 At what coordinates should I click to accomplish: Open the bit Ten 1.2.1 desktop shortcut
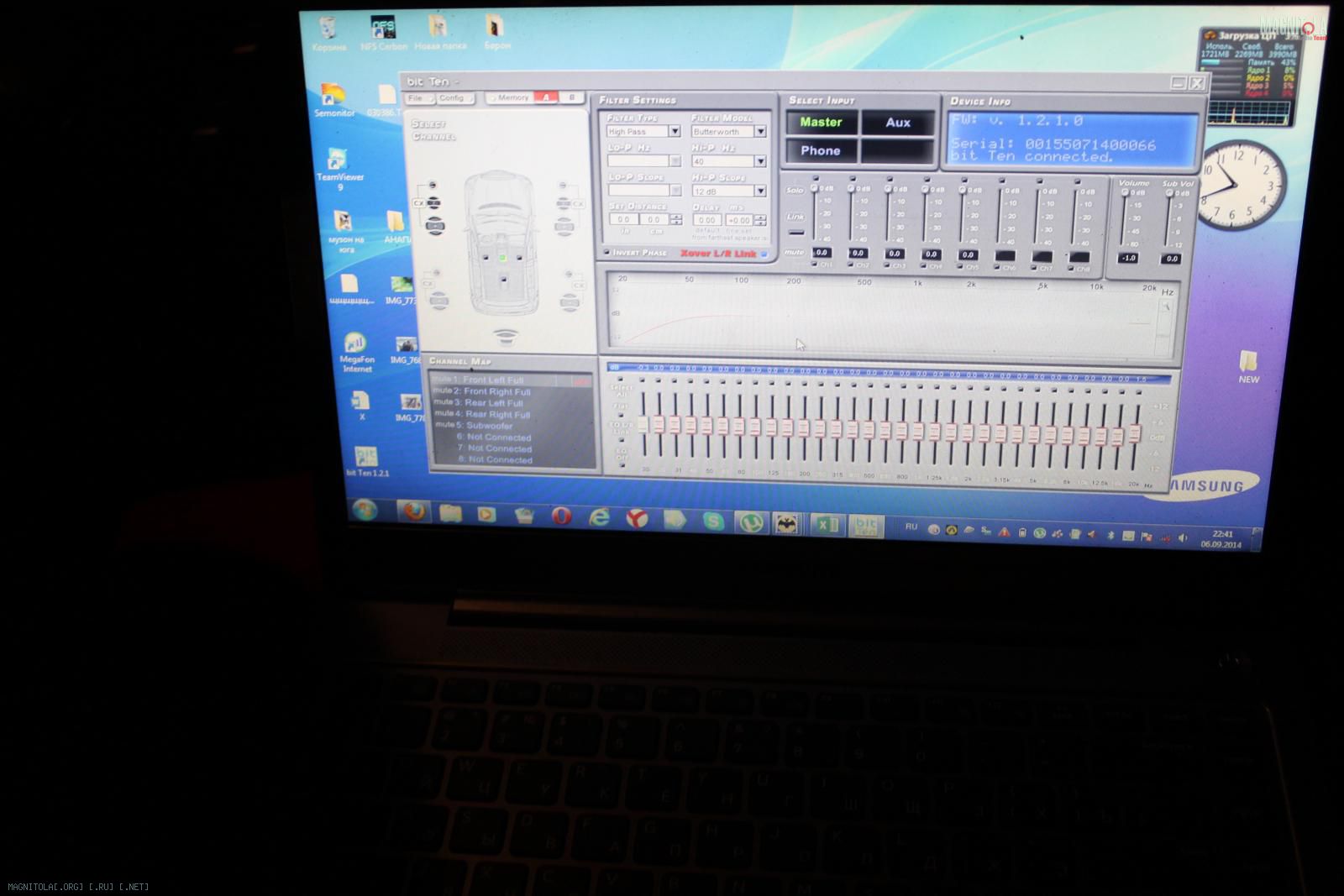click(x=367, y=462)
